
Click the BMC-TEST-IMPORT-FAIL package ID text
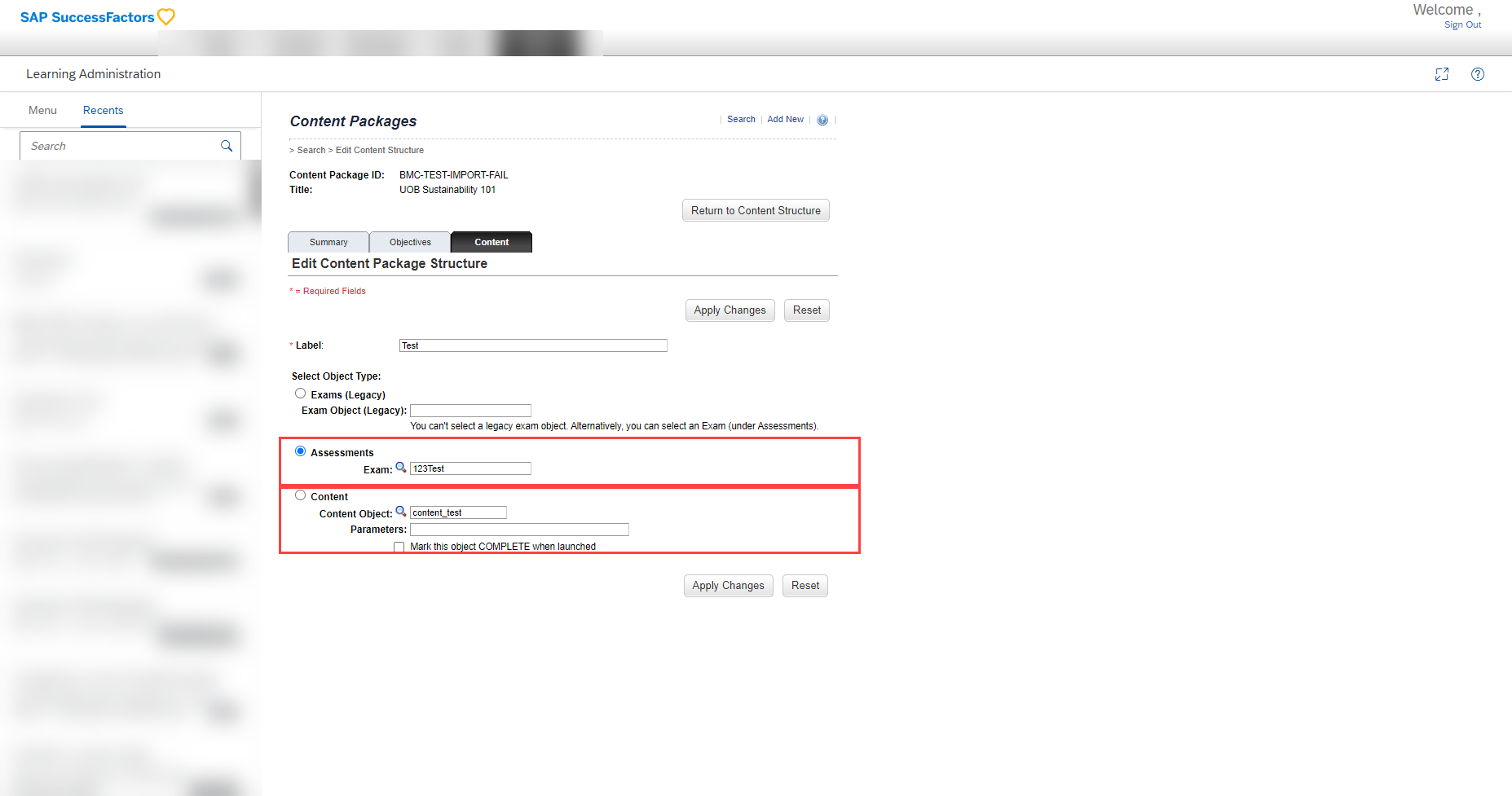point(454,175)
